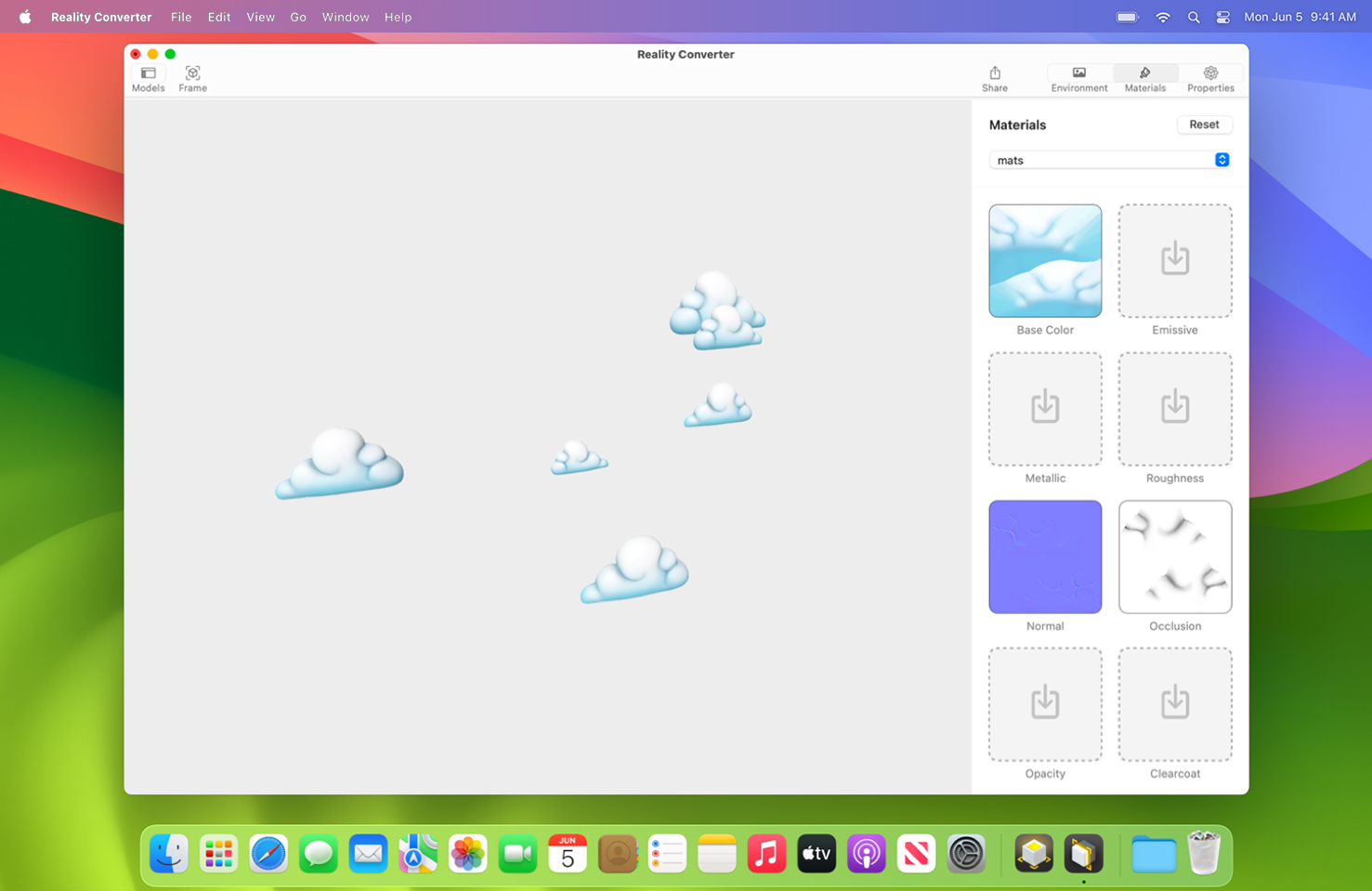The height and width of the screenshot is (891, 1372).
Task: Open the Reality Converter app menu
Action: pos(101,17)
